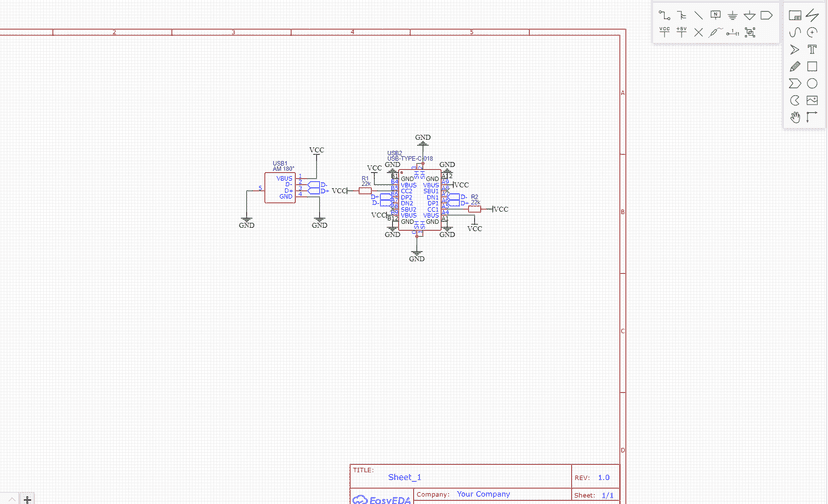Viewport: 828px width, 504px height.
Task: Select the Bus Entry tool
Action: coord(698,15)
